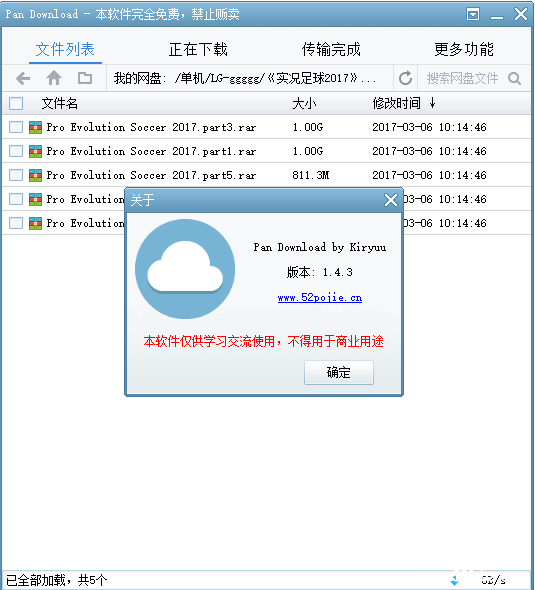The height and width of the screenshot is (590, 535).
Task: Sort by 修改时间 column header
Action: coord(397,103)
